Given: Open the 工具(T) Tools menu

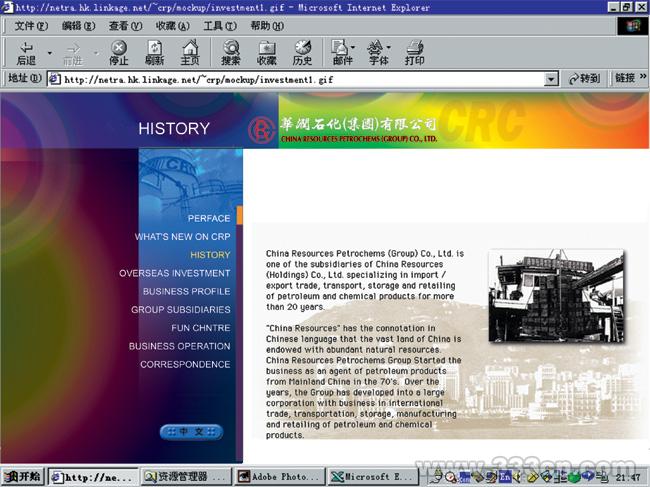Looking at the screenshot, I should [220, 25].
